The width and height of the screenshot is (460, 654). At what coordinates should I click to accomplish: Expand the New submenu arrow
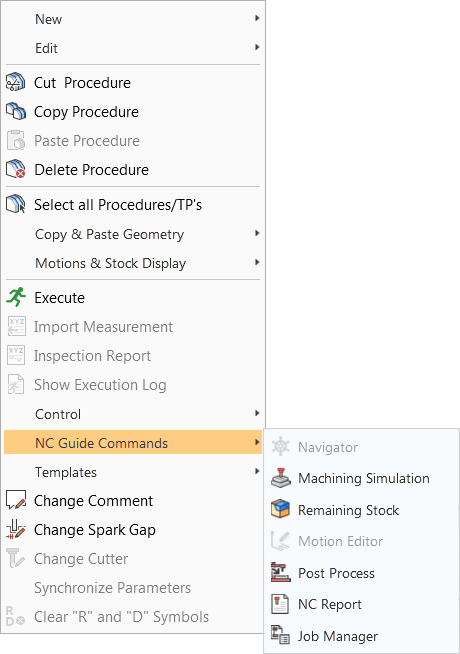tap(257, 18)
